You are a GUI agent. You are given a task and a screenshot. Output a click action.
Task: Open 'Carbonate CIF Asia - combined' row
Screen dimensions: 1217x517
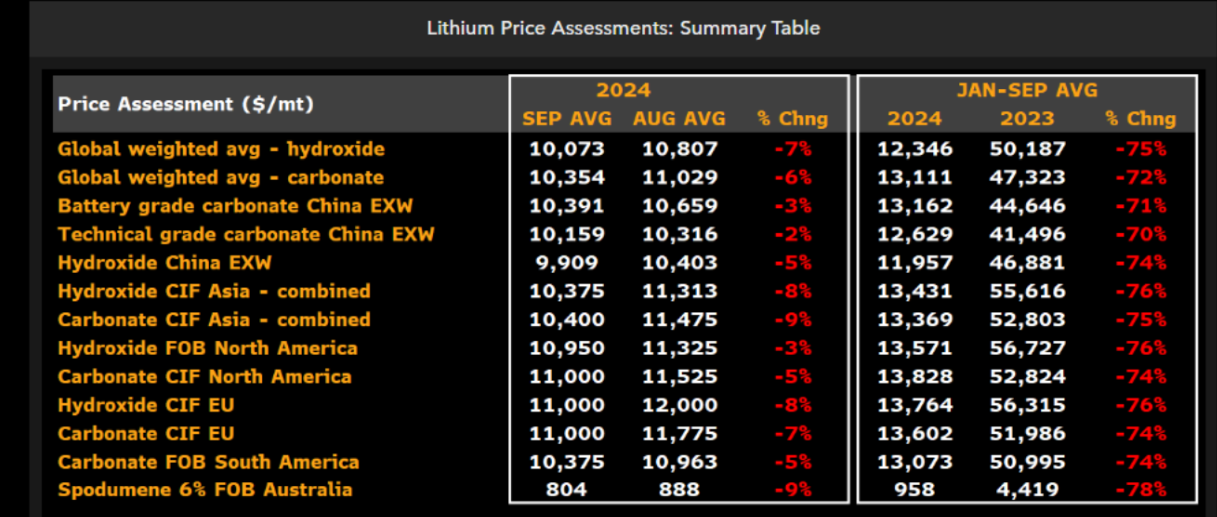point(214,320)
